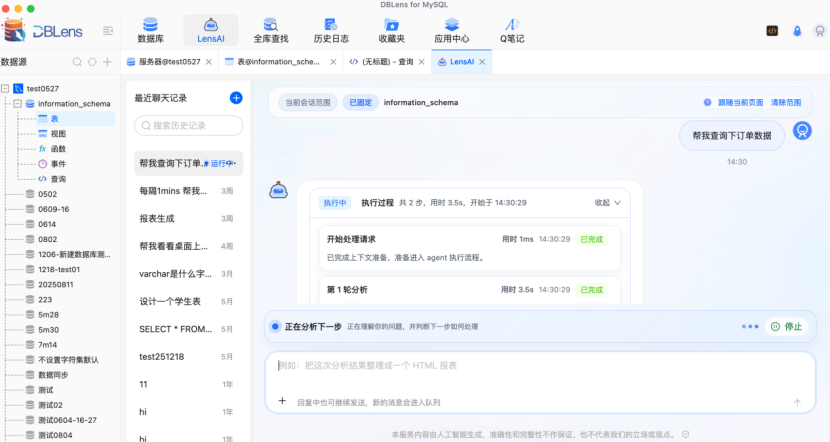
Task: Select the 函数 tree item
Action: (58, 149)
